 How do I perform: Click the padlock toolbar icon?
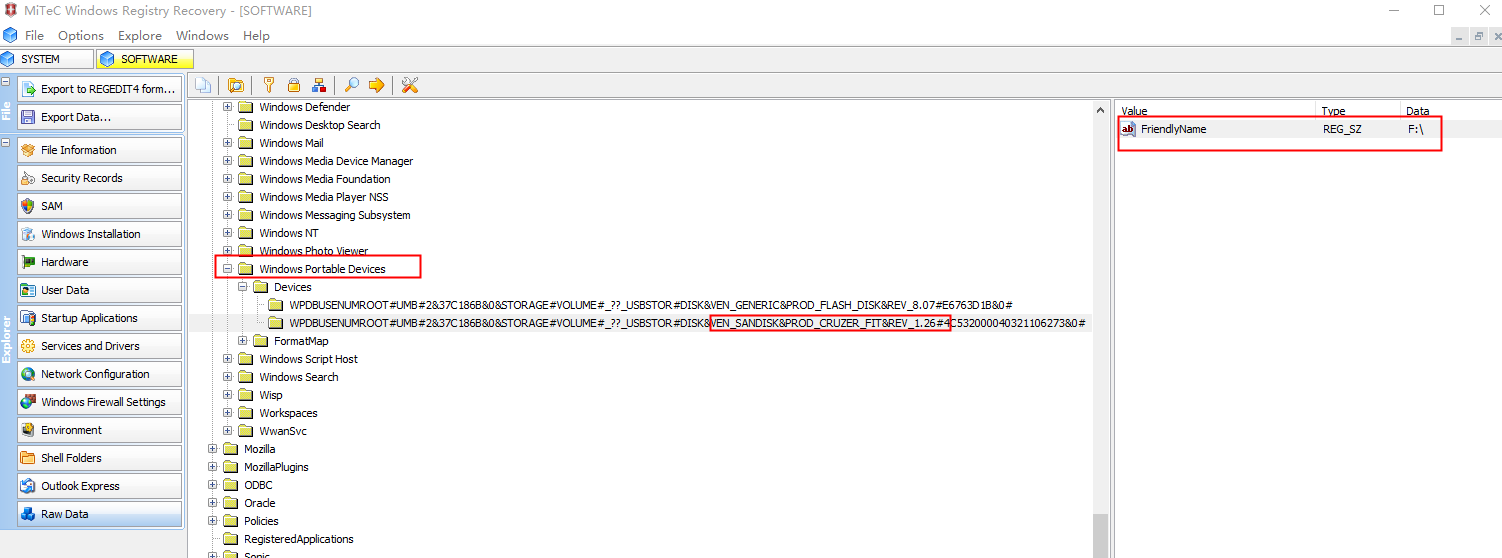tap(294, 85)
